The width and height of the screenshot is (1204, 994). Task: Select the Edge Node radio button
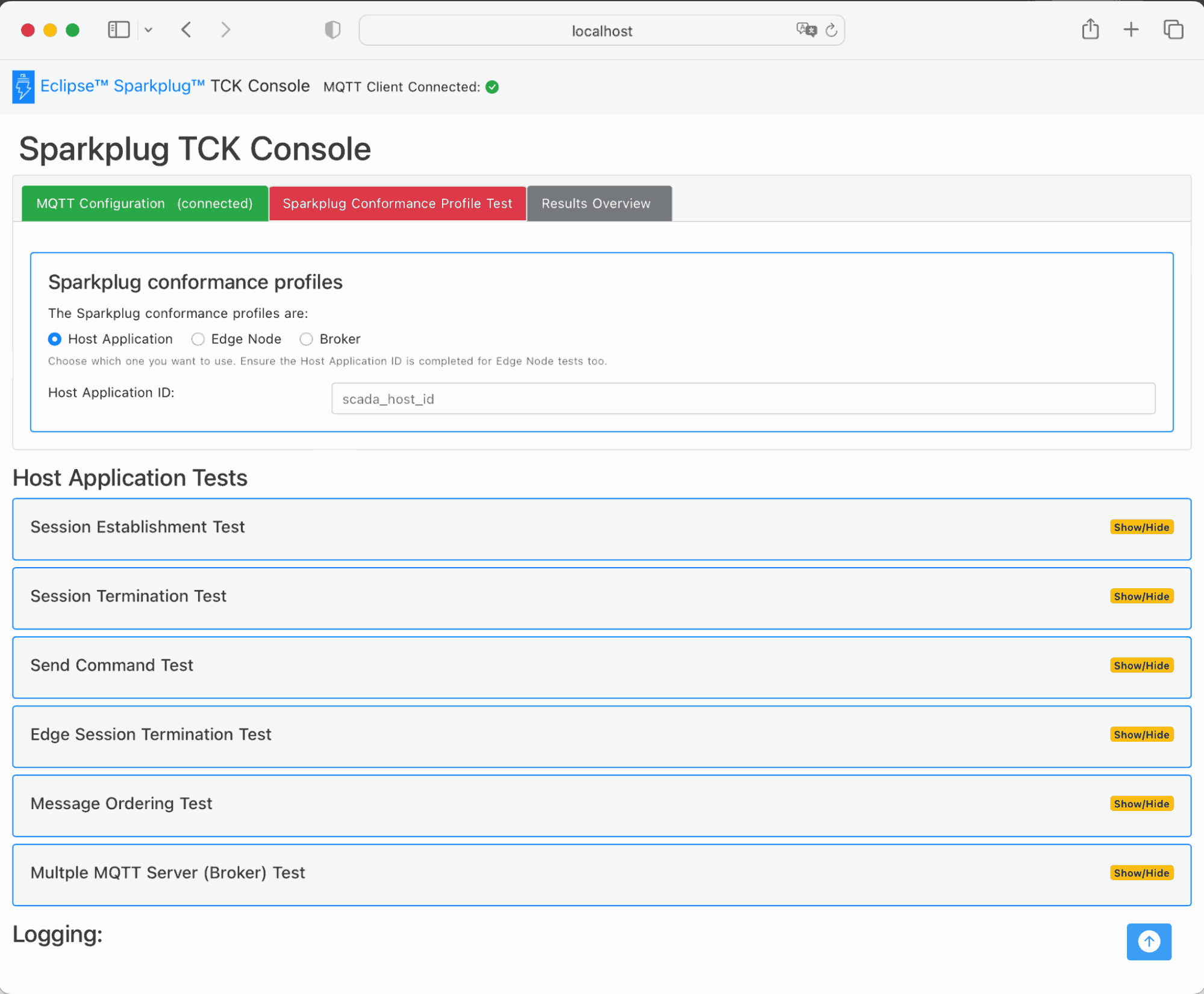(198, 339)
